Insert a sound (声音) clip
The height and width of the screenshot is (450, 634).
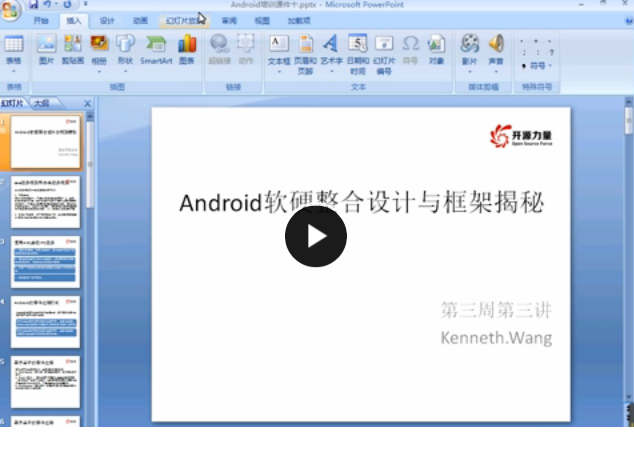point(496,49)
